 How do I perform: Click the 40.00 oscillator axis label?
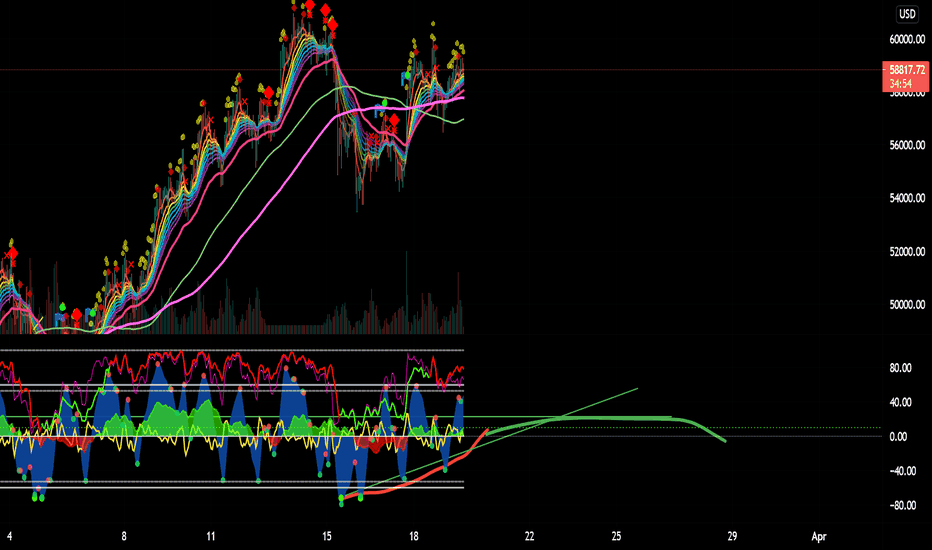(900, 403)
